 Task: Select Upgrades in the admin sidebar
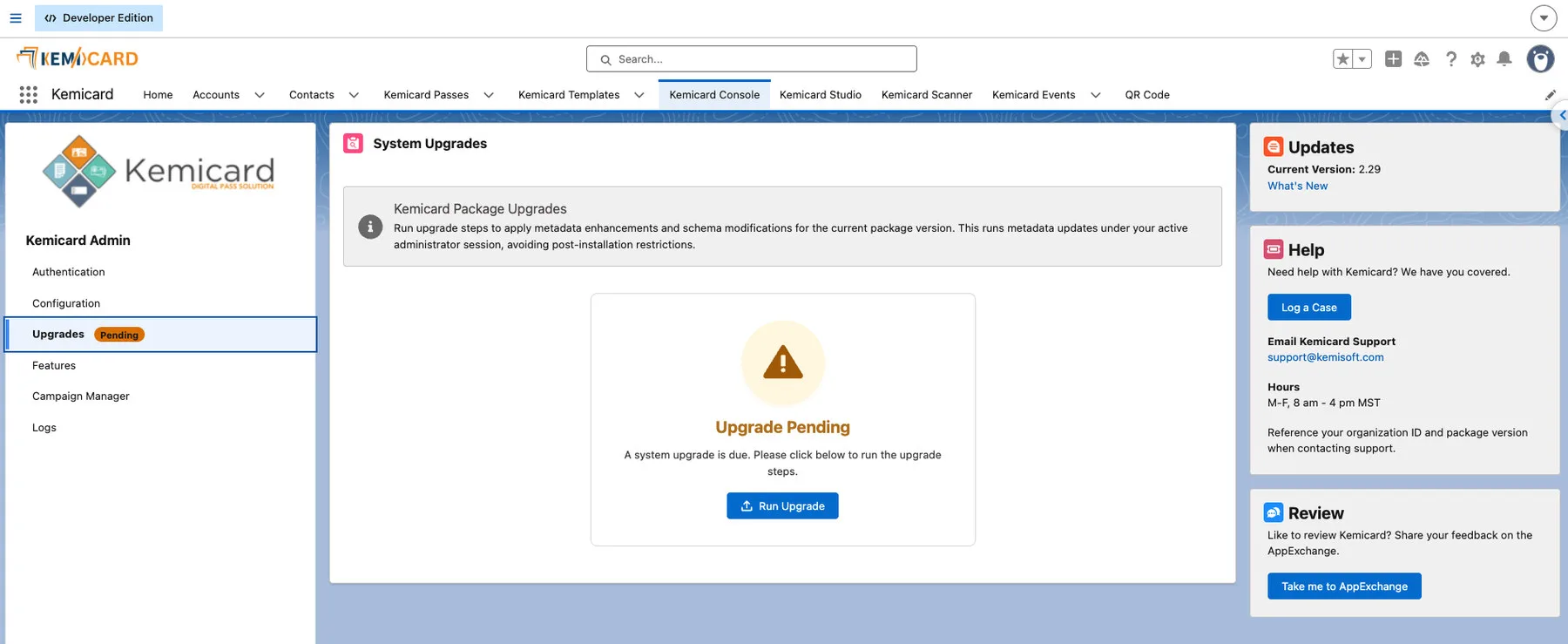click(x=161, y=335)
